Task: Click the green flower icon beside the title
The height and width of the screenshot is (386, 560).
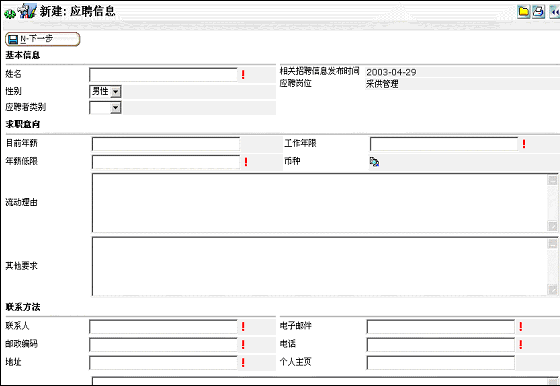Action: tap(9, 14)
